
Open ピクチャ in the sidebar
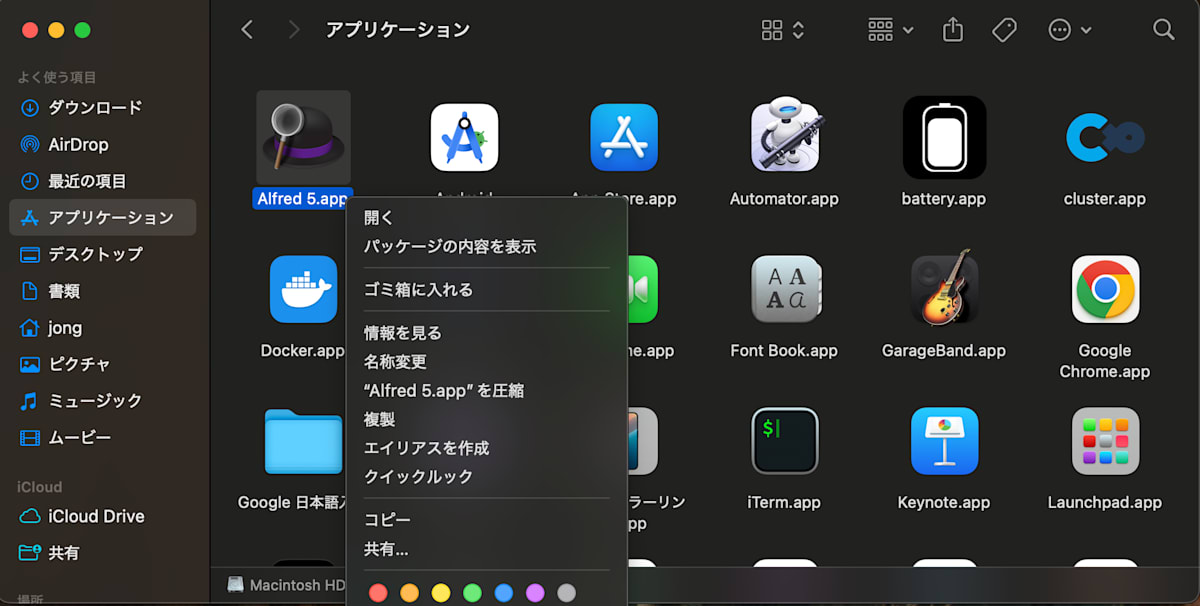pyautogui.click(x=103, y=364)
